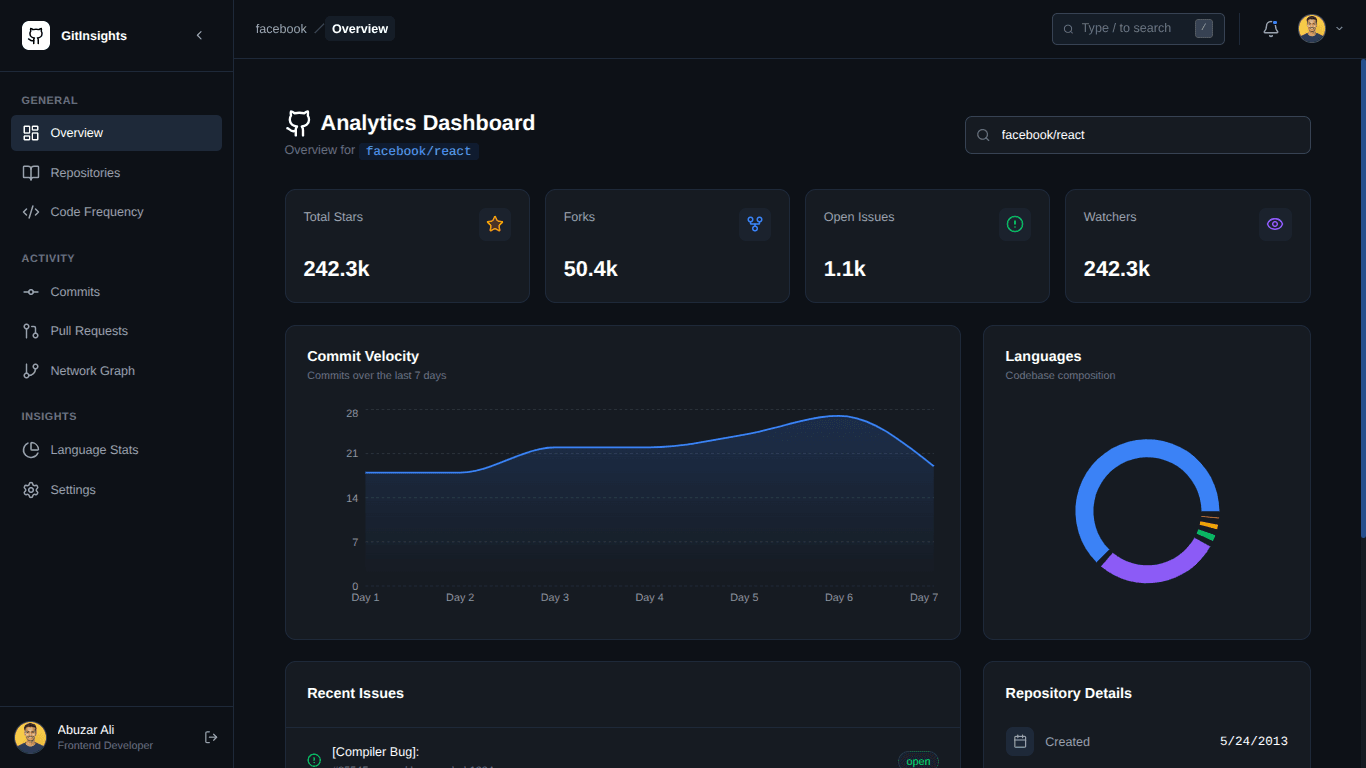Click the Total Stars 242.3k value
Image resolution: width=1366 pixels, height=768 pixels.
(x=337, y=269)
